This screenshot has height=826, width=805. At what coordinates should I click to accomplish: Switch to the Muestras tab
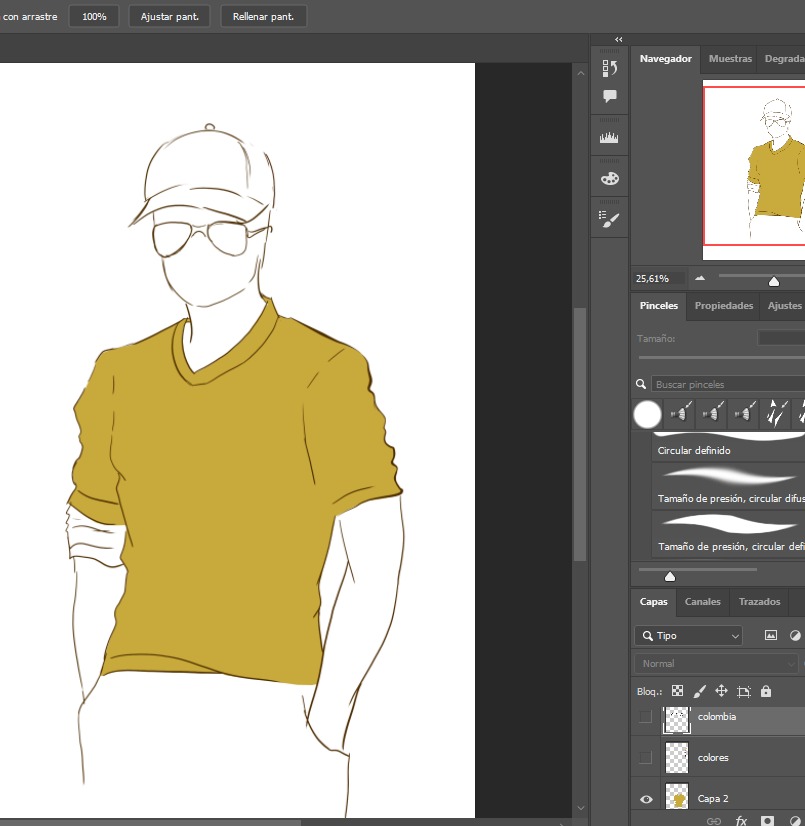click(x=730, y=58)
